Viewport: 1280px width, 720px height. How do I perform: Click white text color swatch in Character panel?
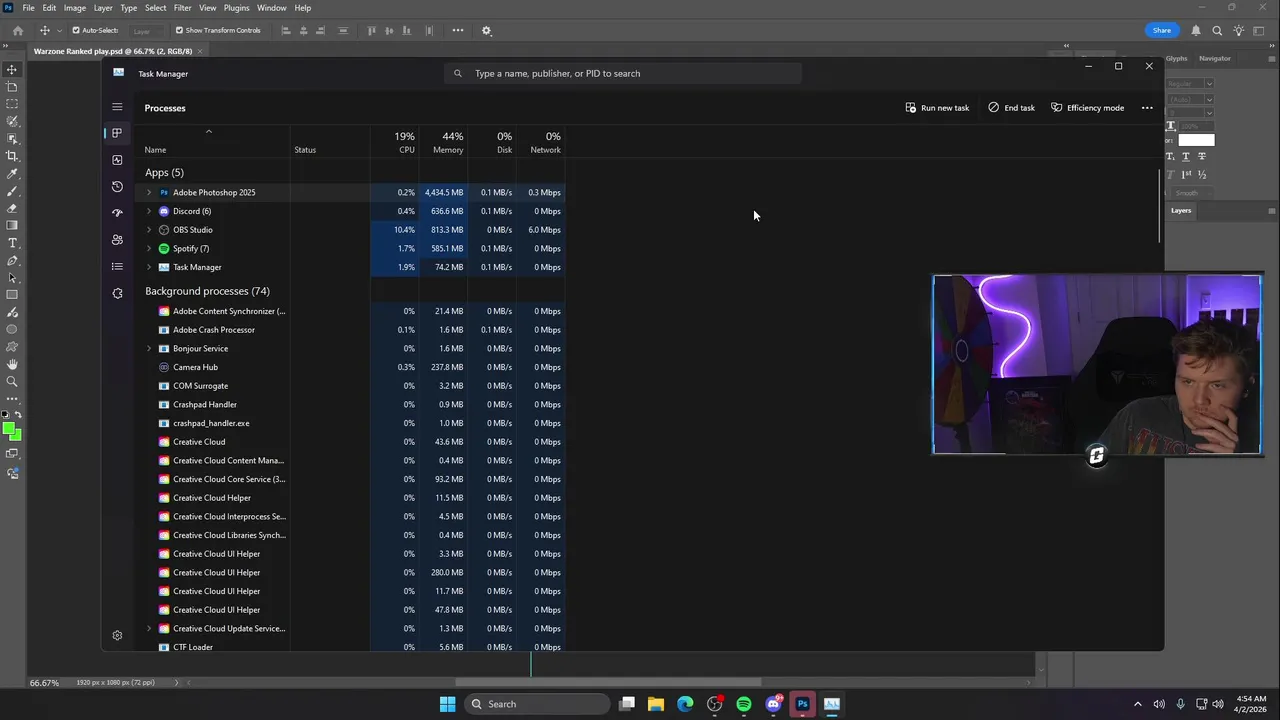click(x=1196, y=140)
